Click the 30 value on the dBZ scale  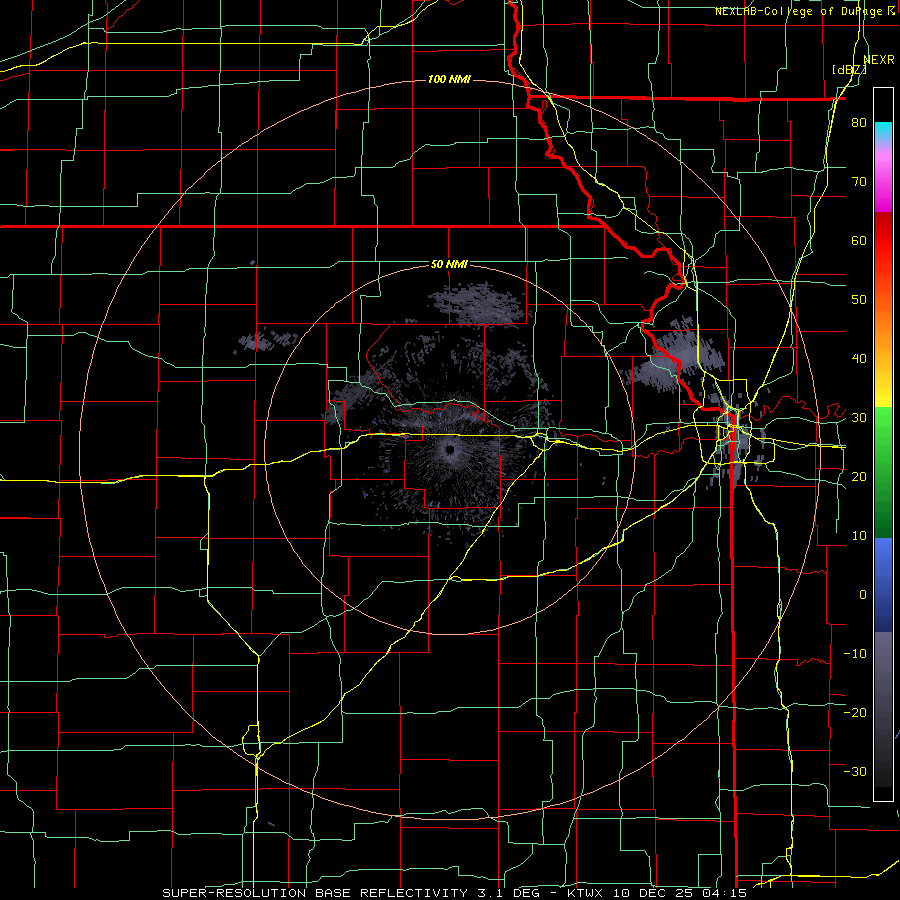(x=859, y=418)
